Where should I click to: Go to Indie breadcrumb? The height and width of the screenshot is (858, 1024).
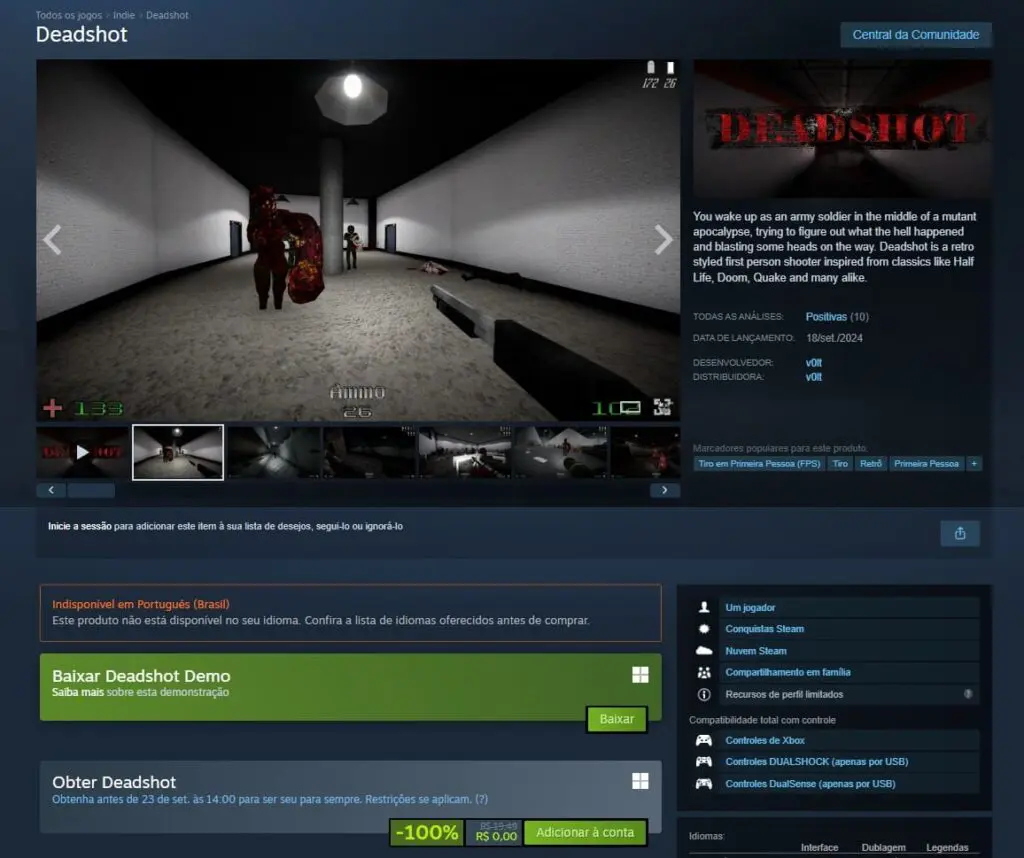[124, 15]
